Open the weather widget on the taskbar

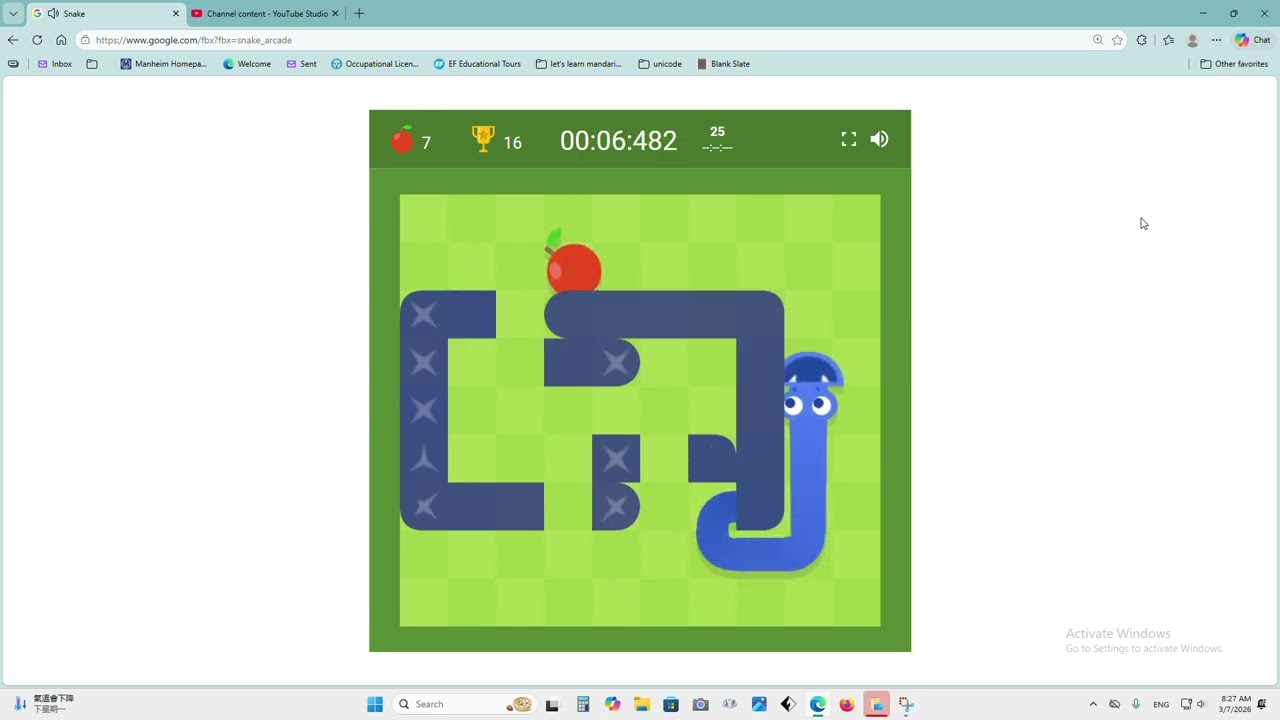[x=44, y=704]
